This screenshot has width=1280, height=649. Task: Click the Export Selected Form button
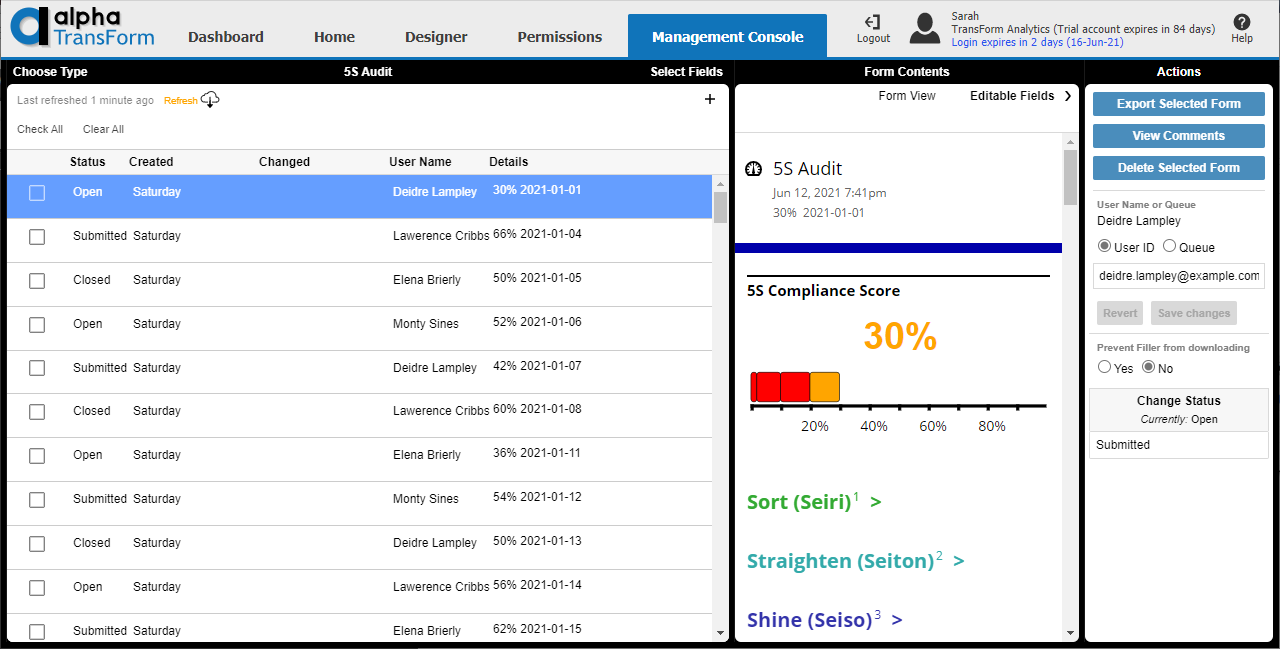1178,103
